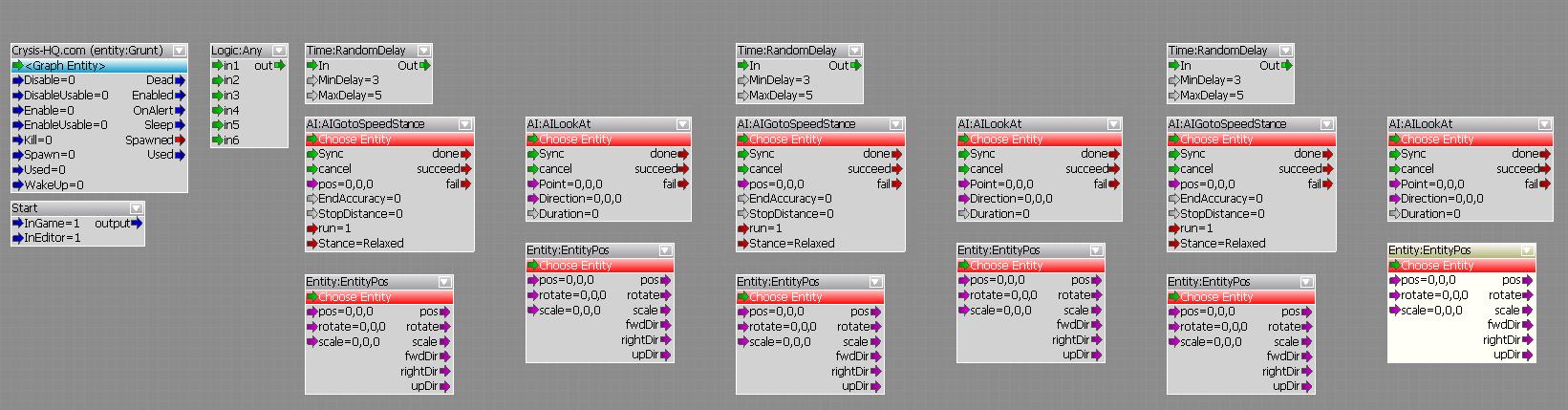This screenshot has width=1568, height=410.
Task: Select the WakeUp input port arrow
Action: (x=17, y=185)
